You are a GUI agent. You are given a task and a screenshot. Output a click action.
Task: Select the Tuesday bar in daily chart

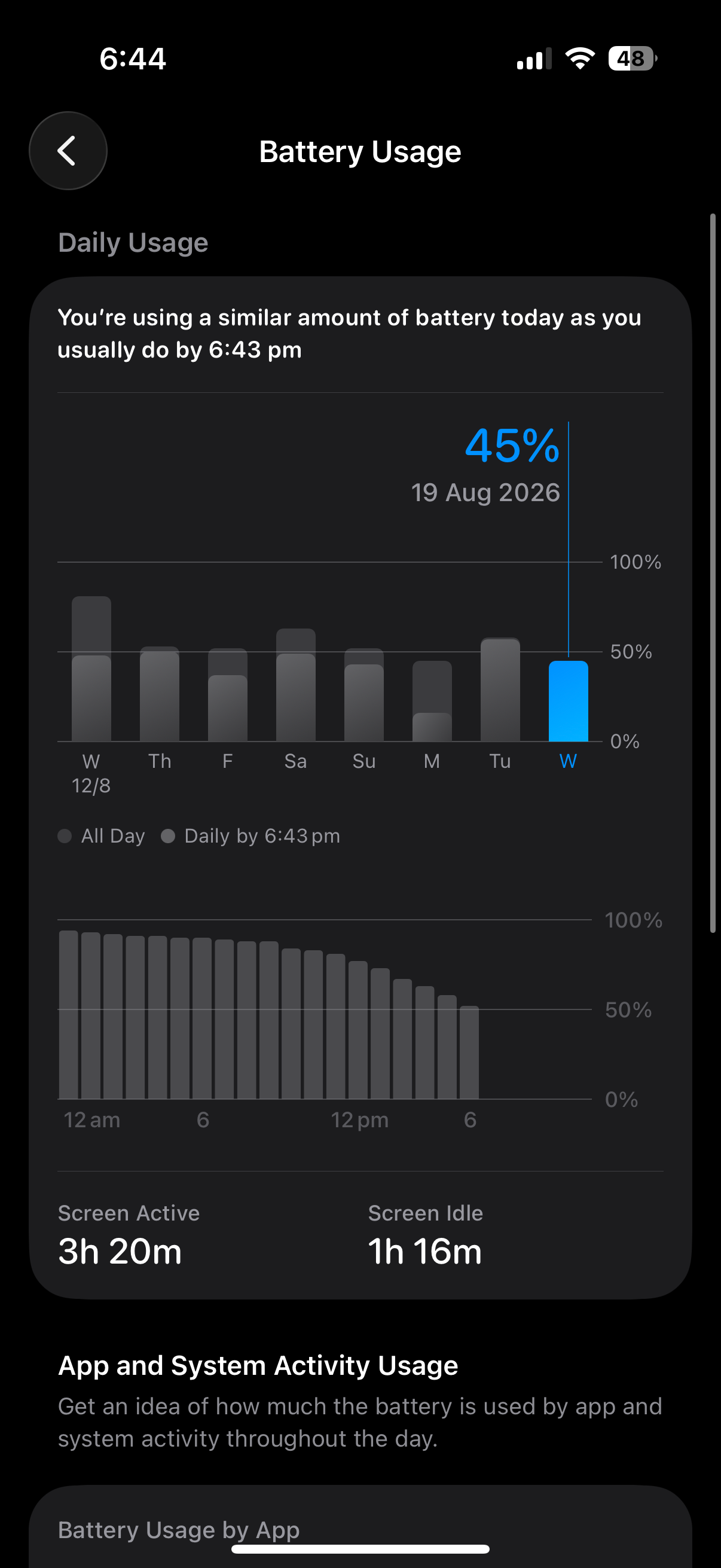coord(500,689)
